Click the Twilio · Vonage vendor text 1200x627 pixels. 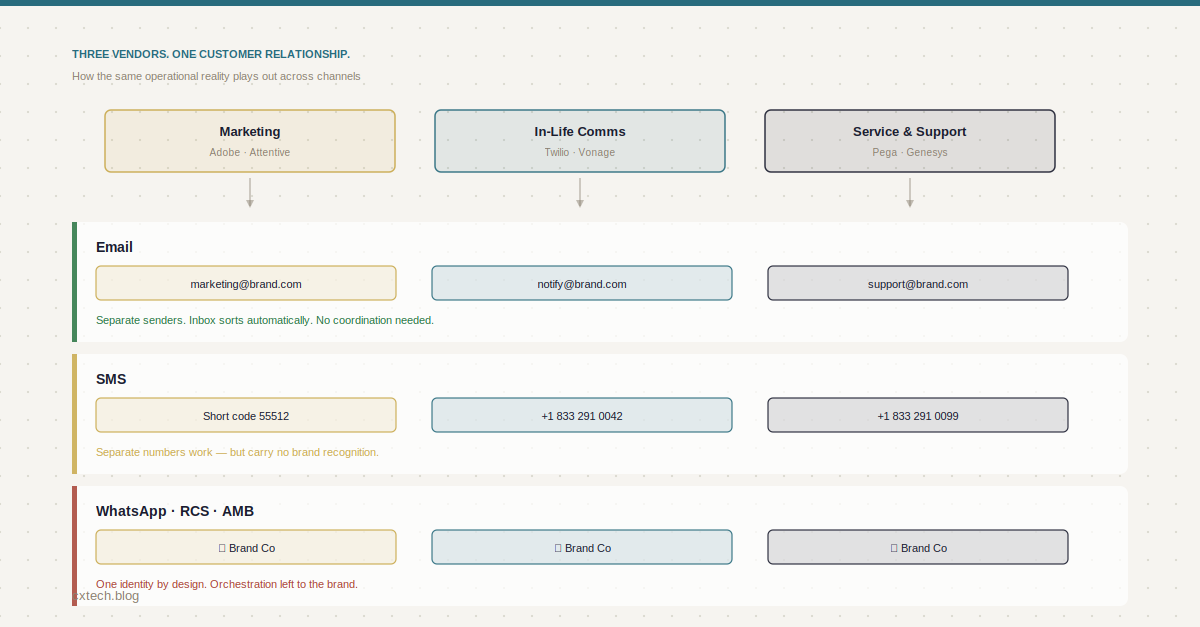(580, 152)
